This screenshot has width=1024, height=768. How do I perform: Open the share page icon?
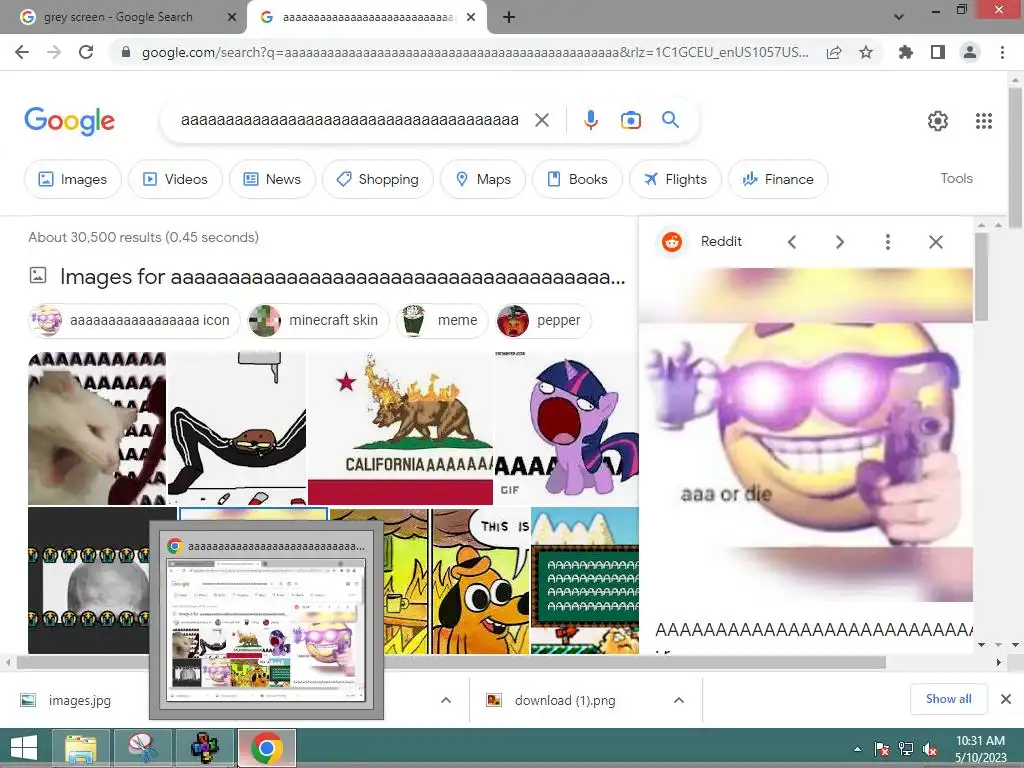834,52
